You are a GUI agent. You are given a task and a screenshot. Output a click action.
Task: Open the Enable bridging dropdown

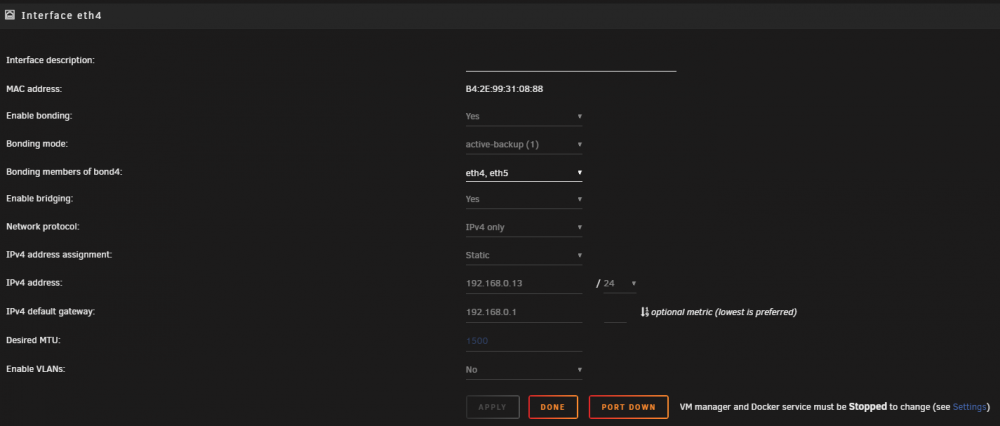[x=524, y=199]
